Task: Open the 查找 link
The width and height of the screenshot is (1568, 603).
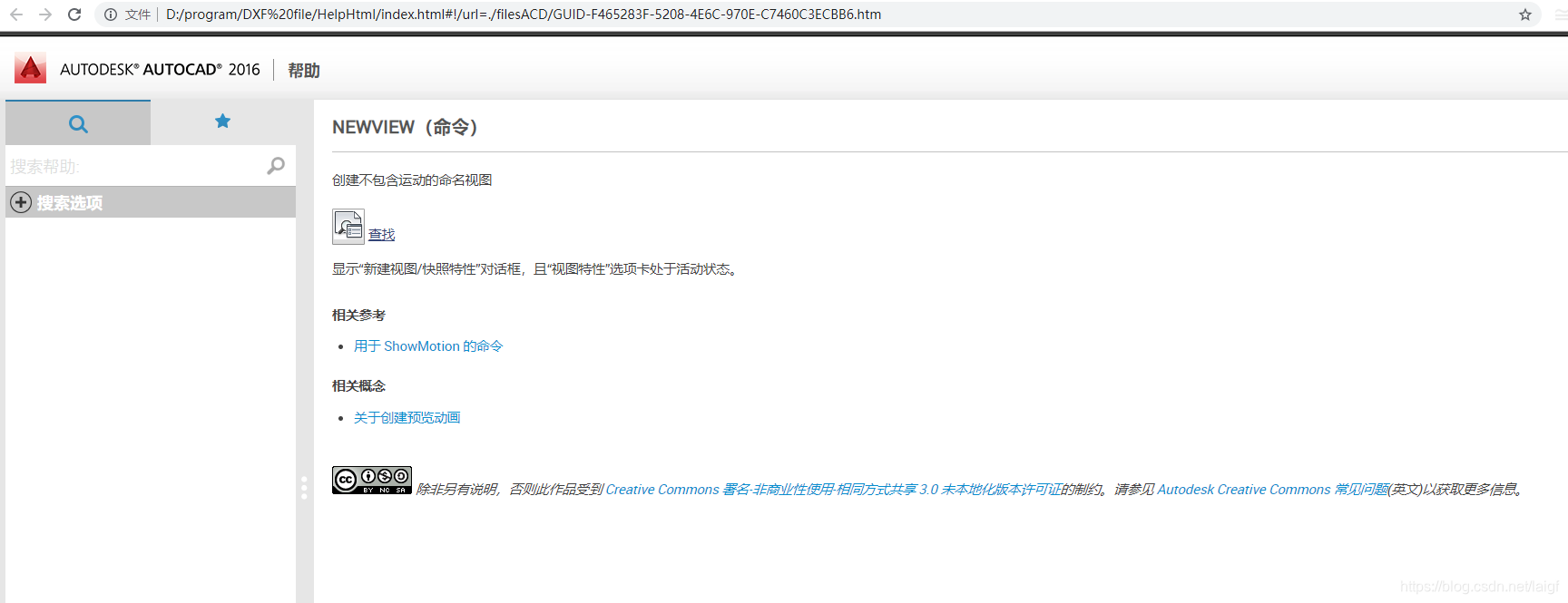Action: coord(381,235)
